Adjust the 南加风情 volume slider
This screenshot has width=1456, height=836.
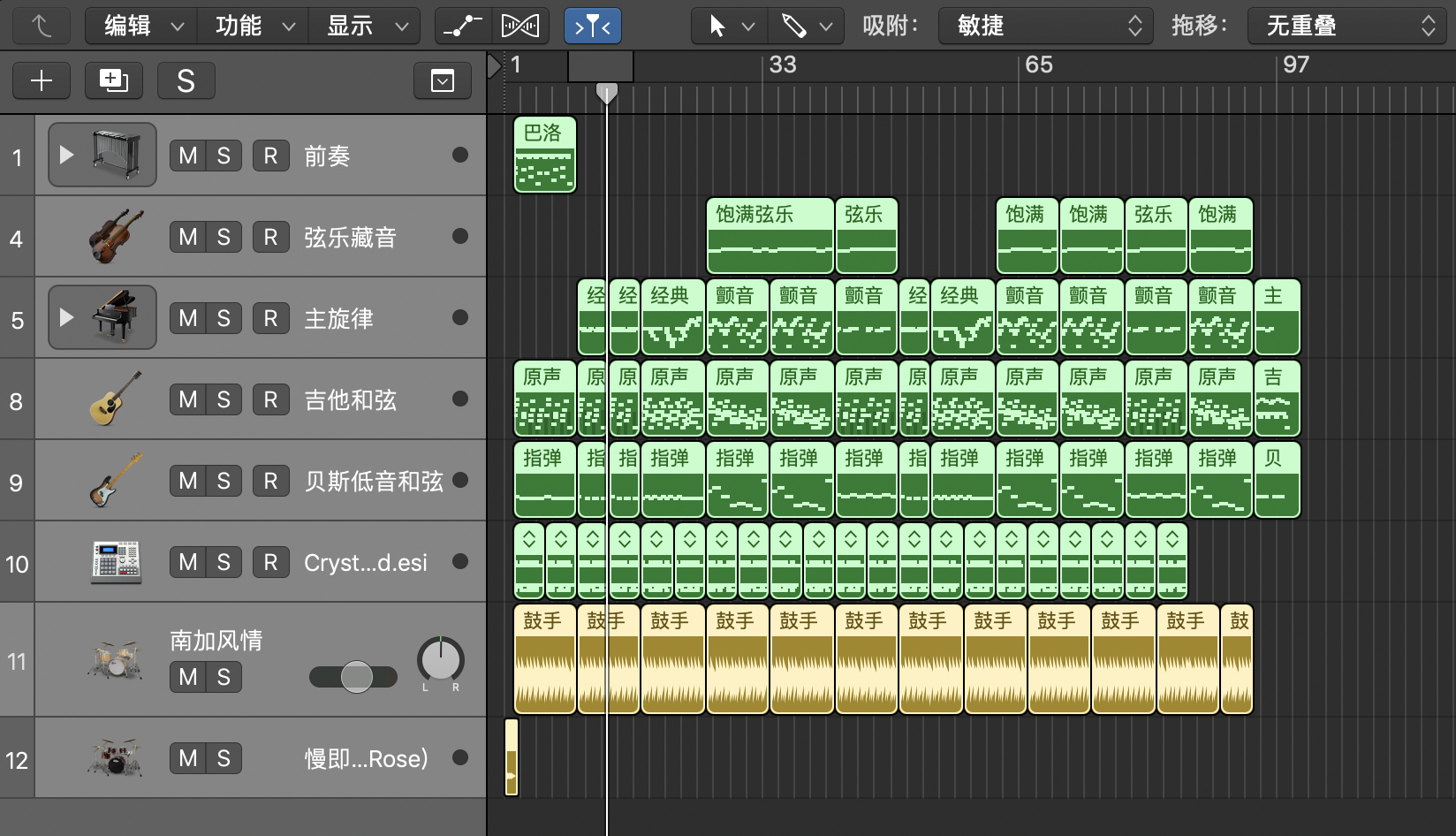[x=353, y=677]
